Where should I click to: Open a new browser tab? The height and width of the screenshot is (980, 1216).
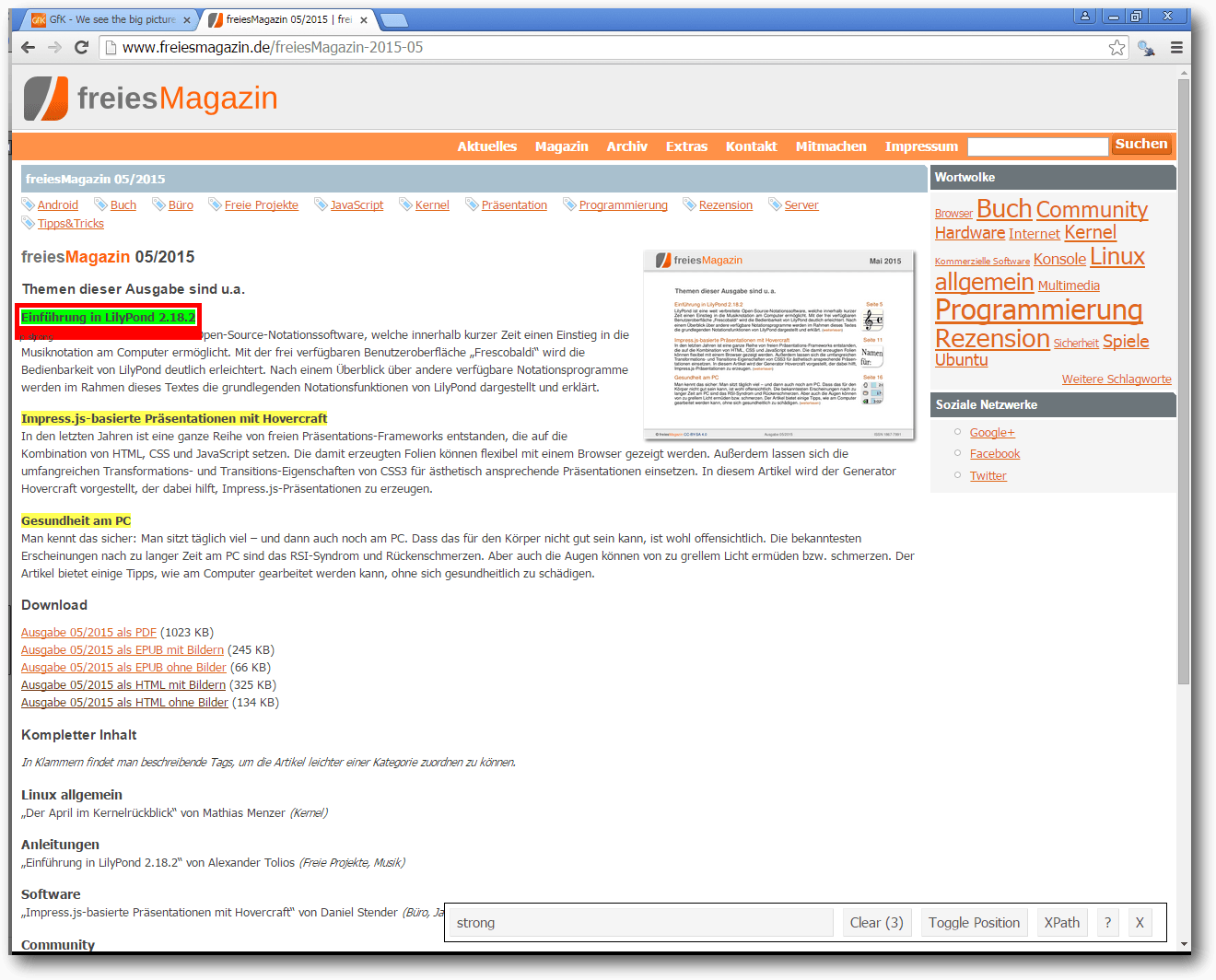393,20
